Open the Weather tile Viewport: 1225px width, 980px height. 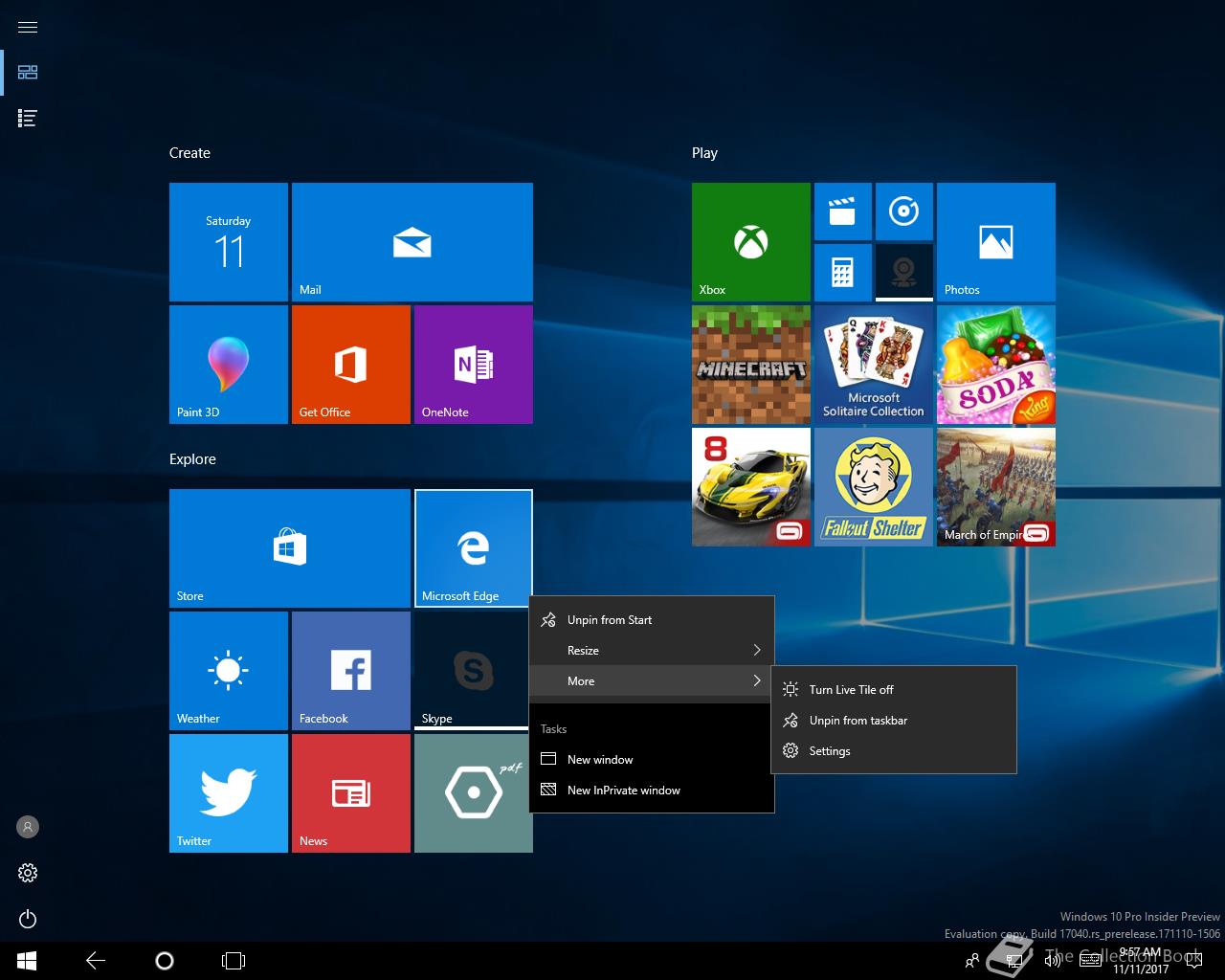[x=229, y=671]
